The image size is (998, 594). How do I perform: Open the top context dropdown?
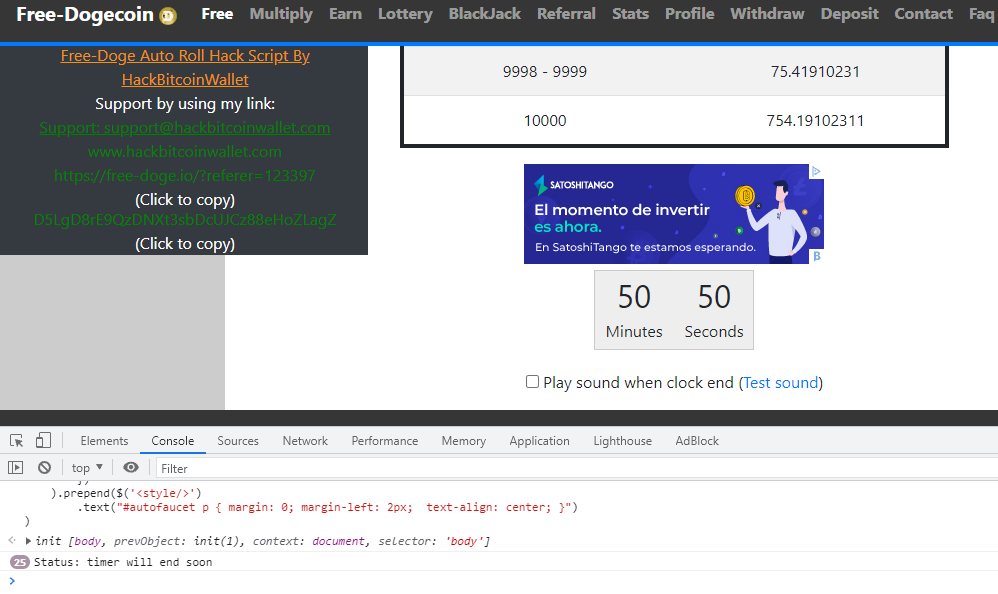pyautogui.click(x=87, y=468)
